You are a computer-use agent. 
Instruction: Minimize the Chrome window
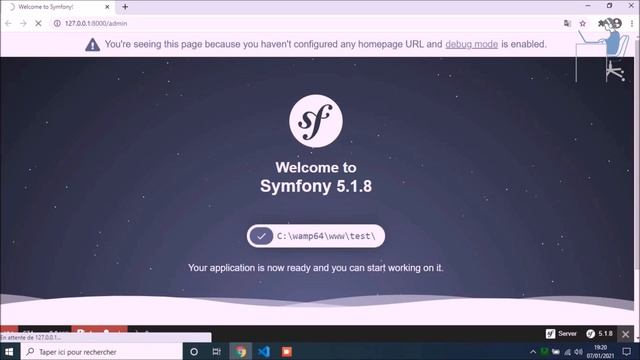pos(588,6)
